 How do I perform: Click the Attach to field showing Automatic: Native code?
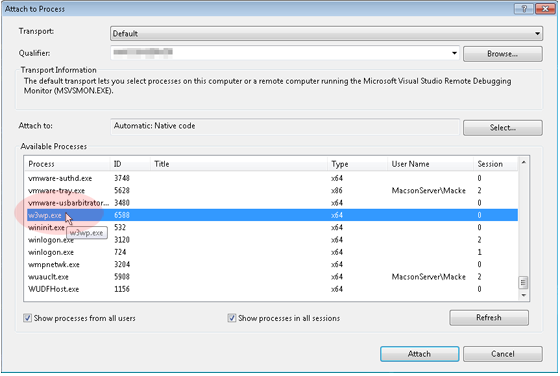(285, 126)
